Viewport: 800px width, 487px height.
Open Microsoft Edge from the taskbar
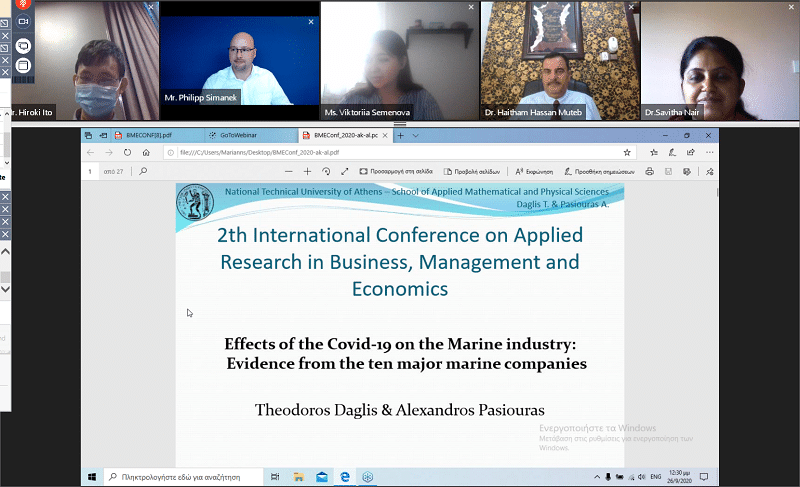[x=344, y=477]
